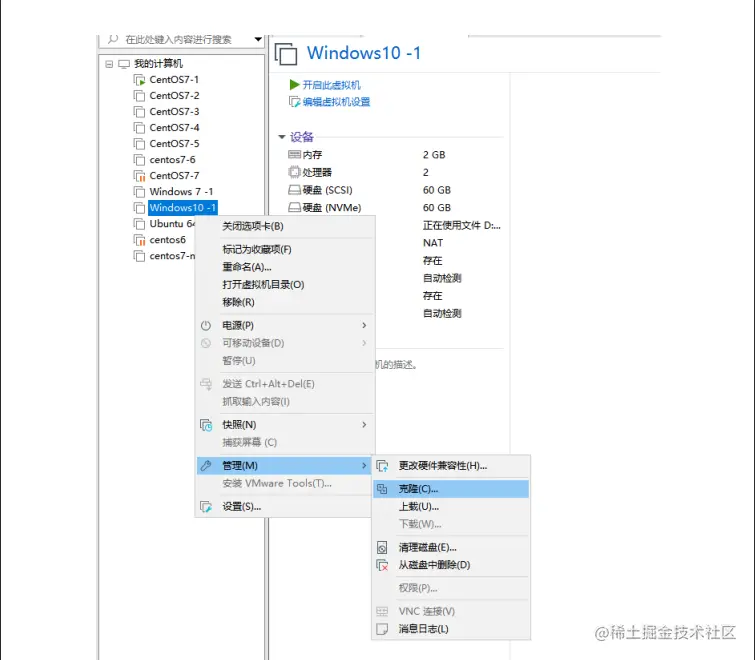Click 编辑虚拟机设置 link
The width and height of the screenshot is (755, 660).
coord(337,102)
